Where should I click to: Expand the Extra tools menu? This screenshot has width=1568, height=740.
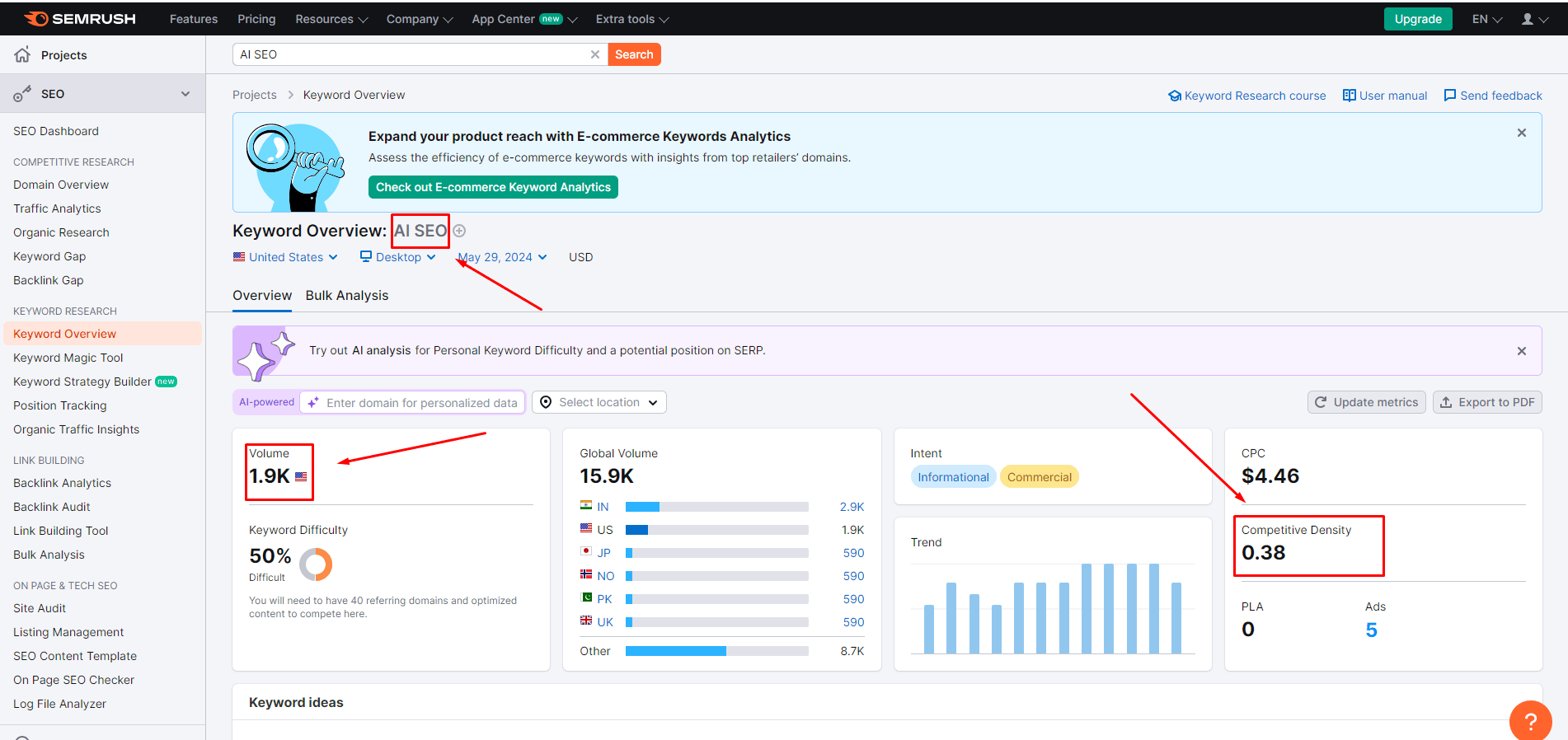(632, 19)
